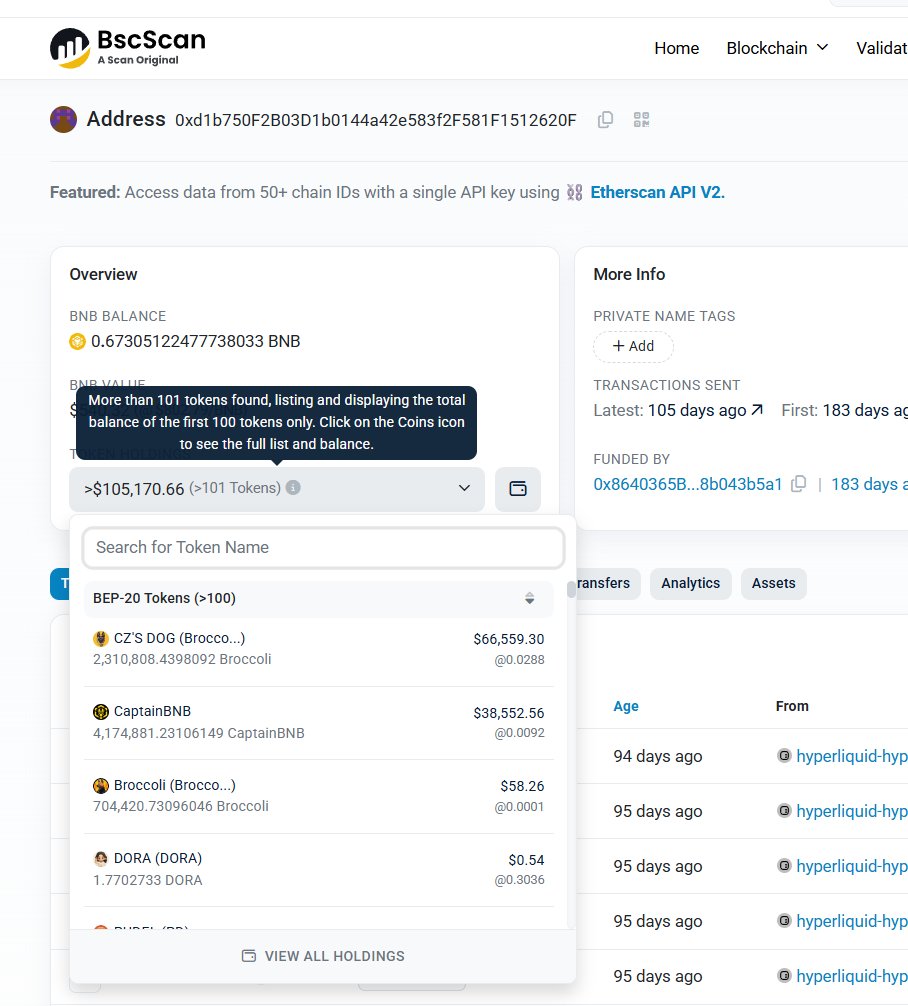Switch to the Analytics tab

(690, 583)
